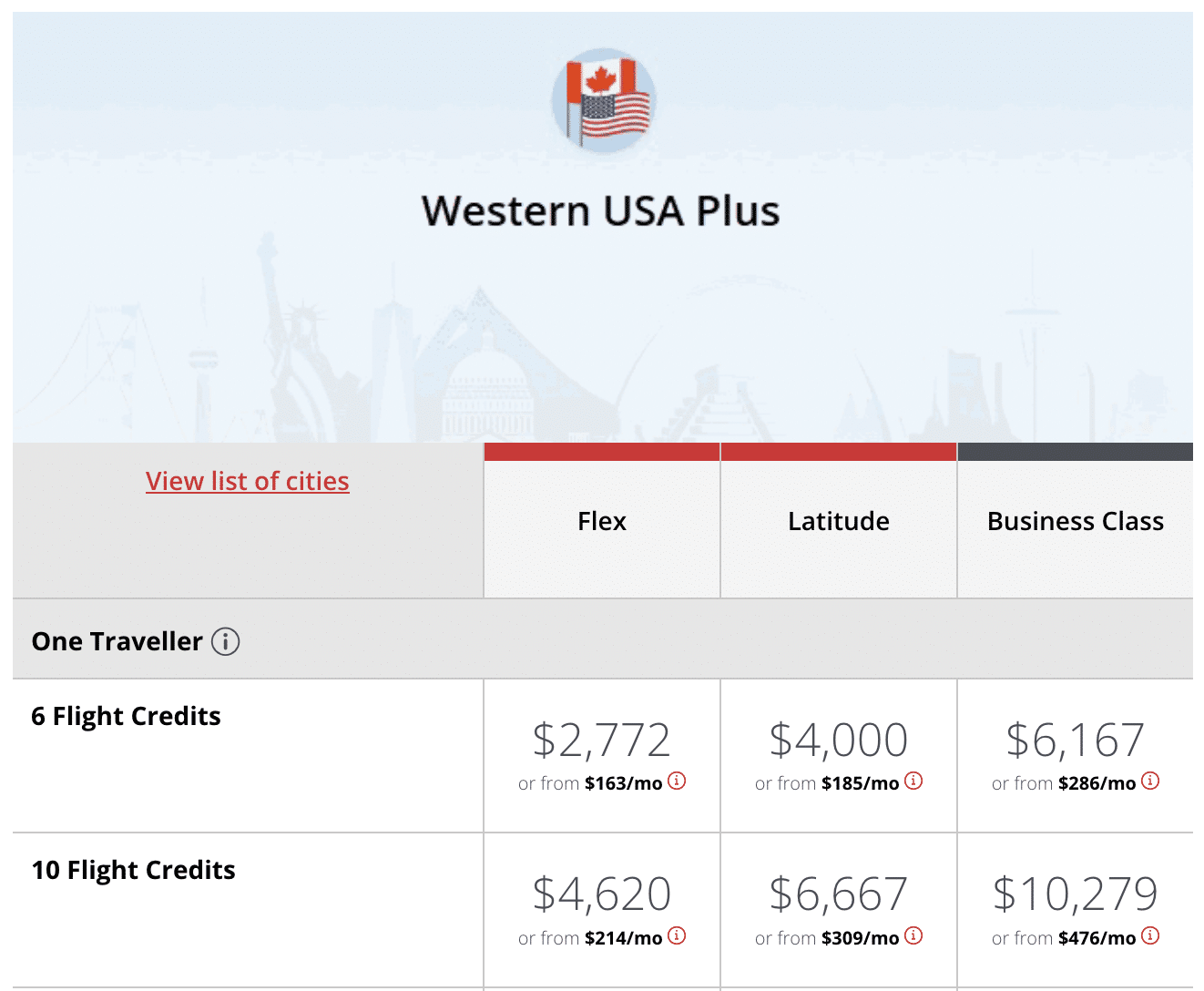Click info icon beside $286/mo
Image resolution: width=1204 pixels, height=991 pixels.
tap(1150, 781)
